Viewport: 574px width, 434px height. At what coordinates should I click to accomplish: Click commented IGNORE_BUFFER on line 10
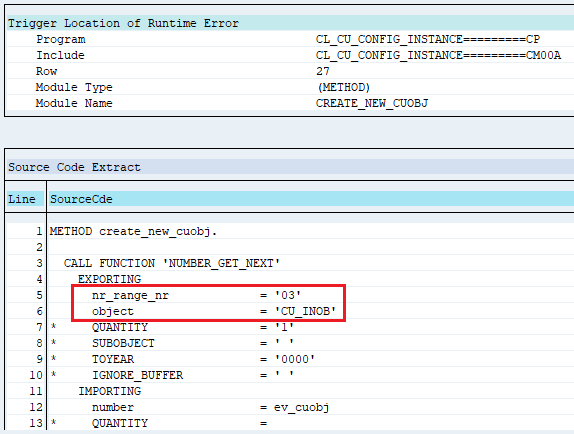point(137,375)
